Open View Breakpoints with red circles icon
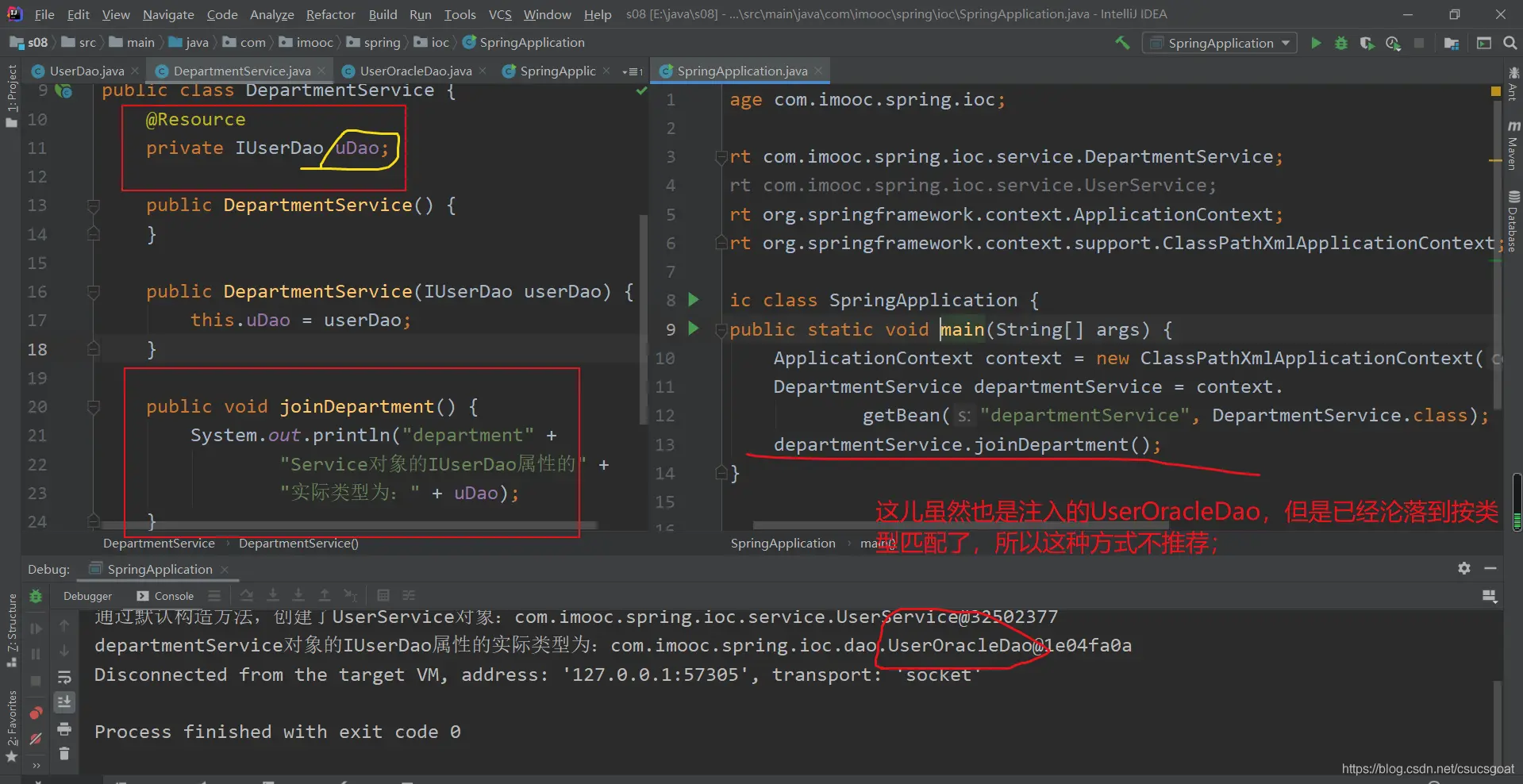This screenshot has width=1523, height=784. click(36, 713)
